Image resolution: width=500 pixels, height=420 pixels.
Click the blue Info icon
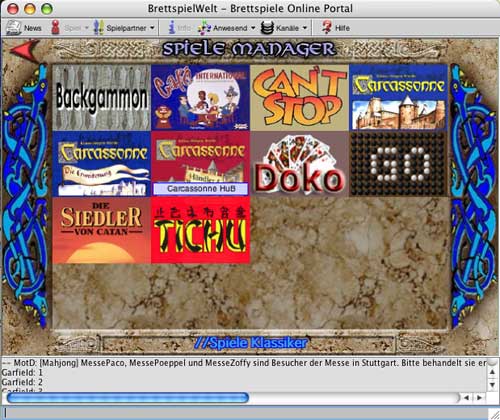(172, 28)
